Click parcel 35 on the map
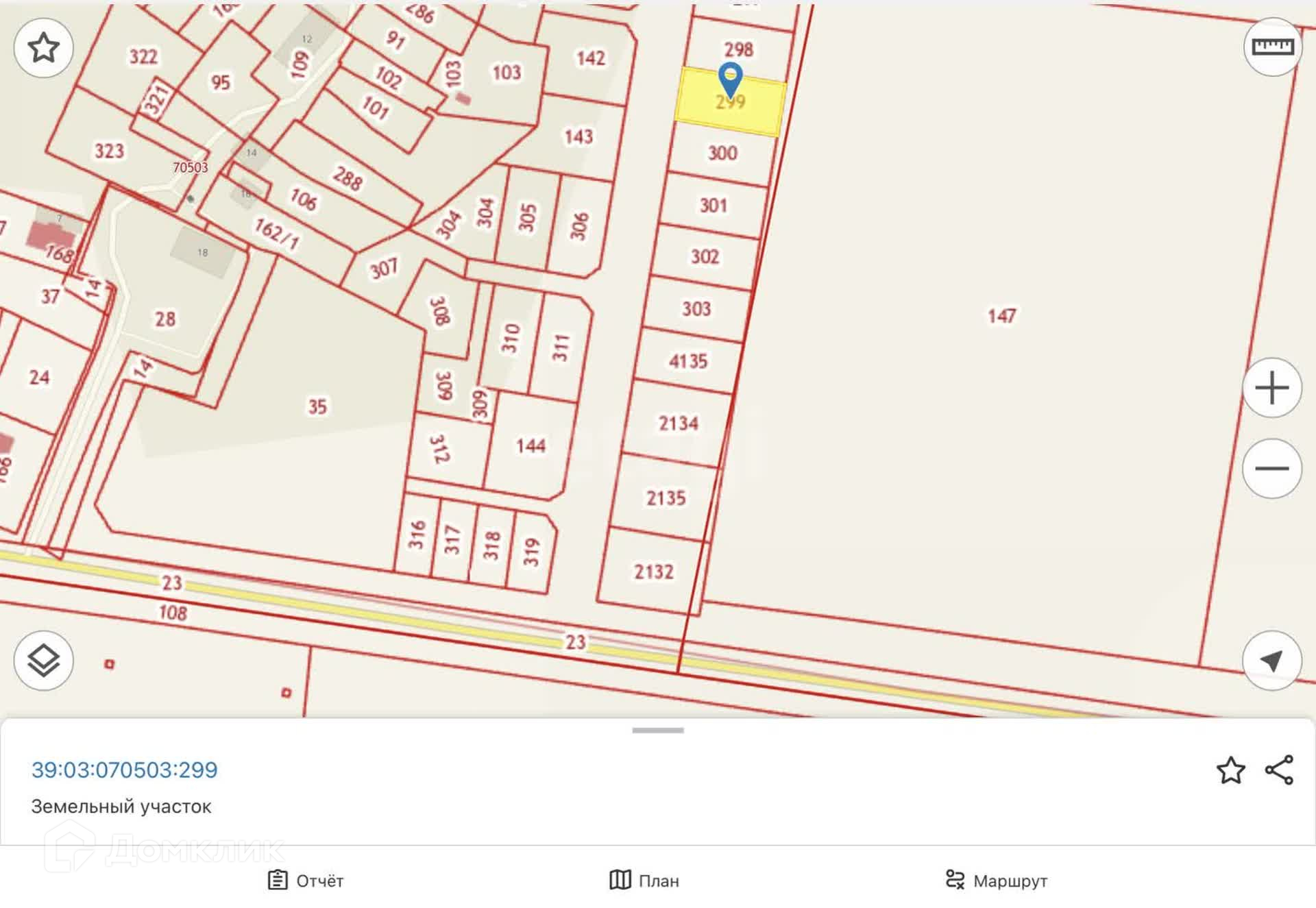 pyautogui.click(x=317, y=407)
